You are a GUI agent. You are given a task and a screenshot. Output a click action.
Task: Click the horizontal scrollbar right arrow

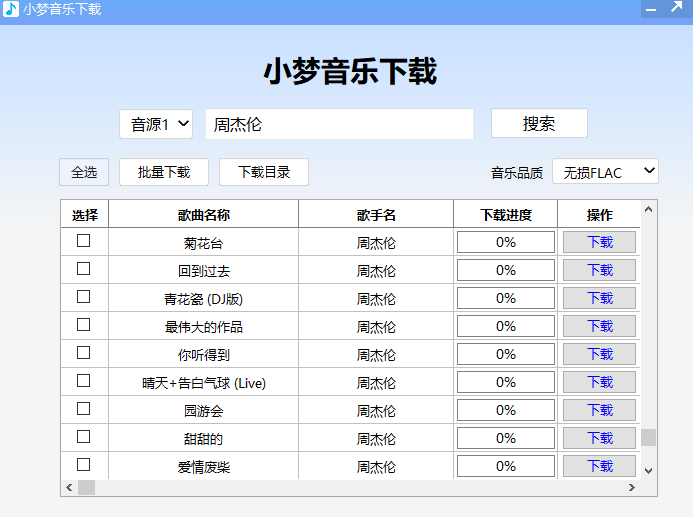click(632, 487)
